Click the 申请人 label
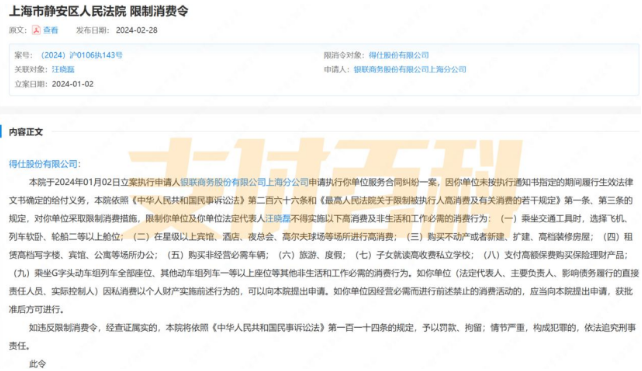This screenshot has width=642, height=371. tap(336, 69)
